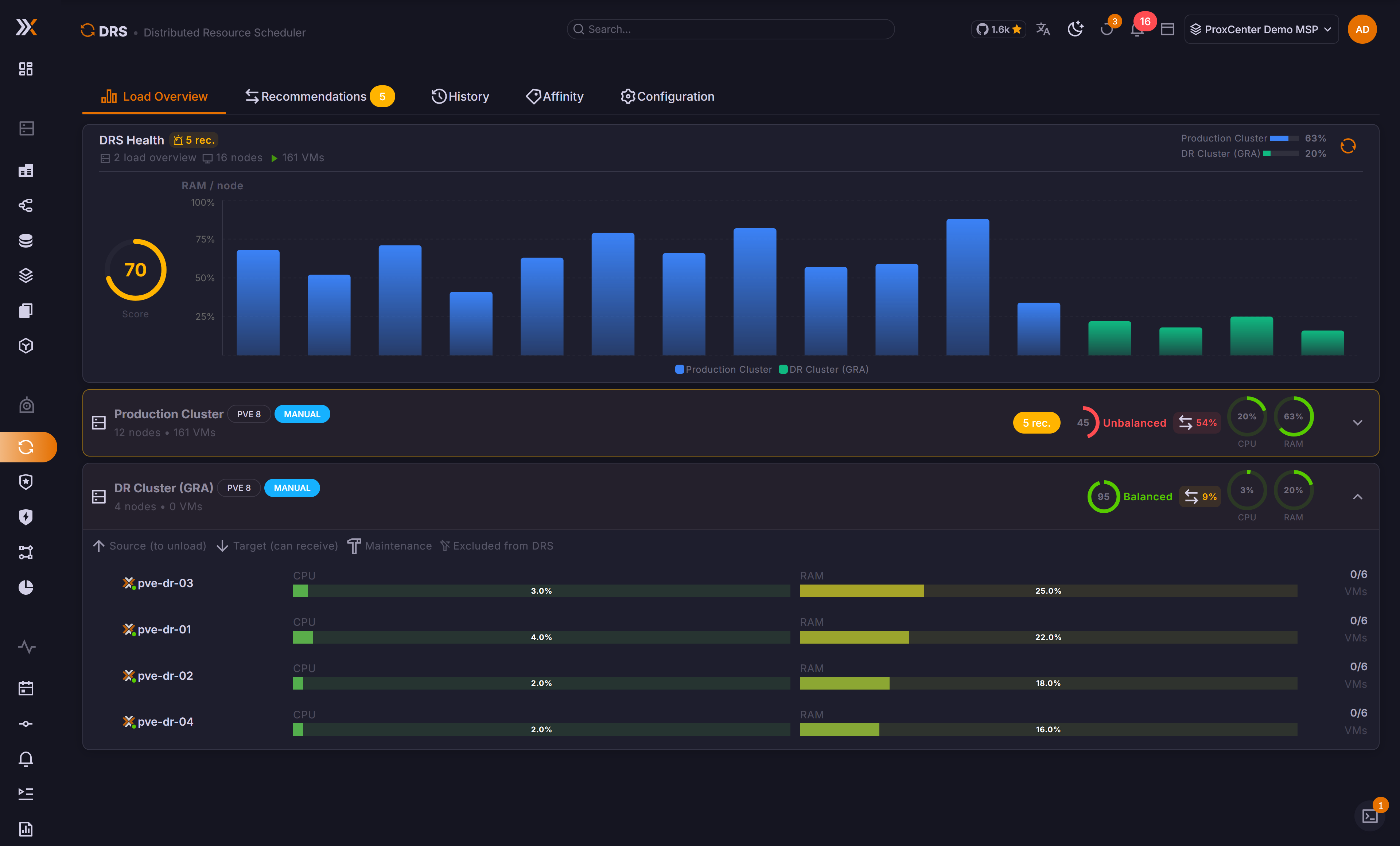Click the score 70 gauge
Image resolution: width=1400 pixels, height=846 pixels.
tap(135, 270)
